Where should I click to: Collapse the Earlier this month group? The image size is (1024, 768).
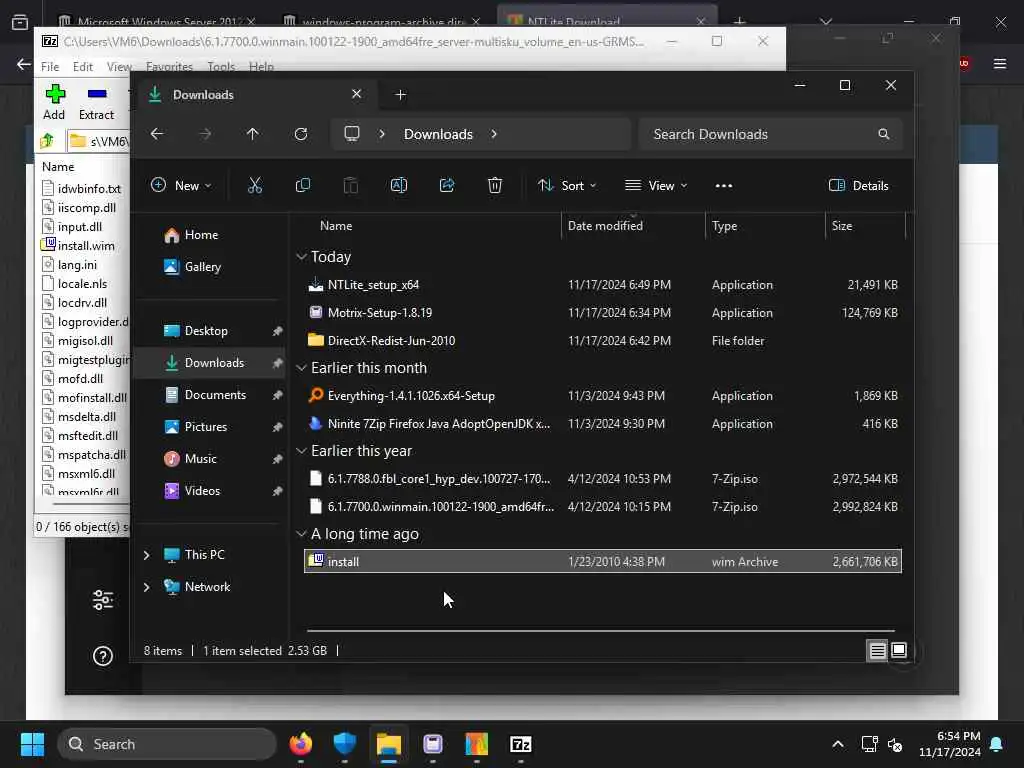pos(301,368)
